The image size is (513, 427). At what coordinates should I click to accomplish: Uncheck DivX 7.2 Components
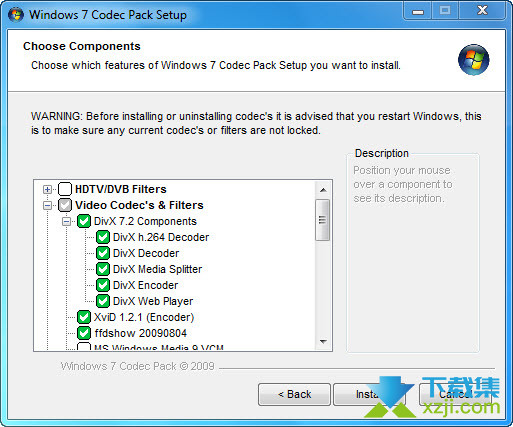pos(84,221)
